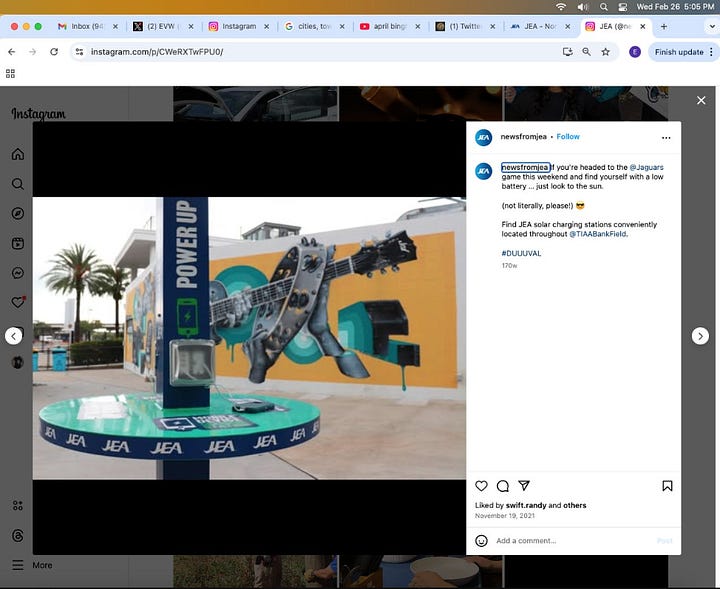View site information icon in address bar
The width and height of the screenshot is (720, 589).
(79, 52)
